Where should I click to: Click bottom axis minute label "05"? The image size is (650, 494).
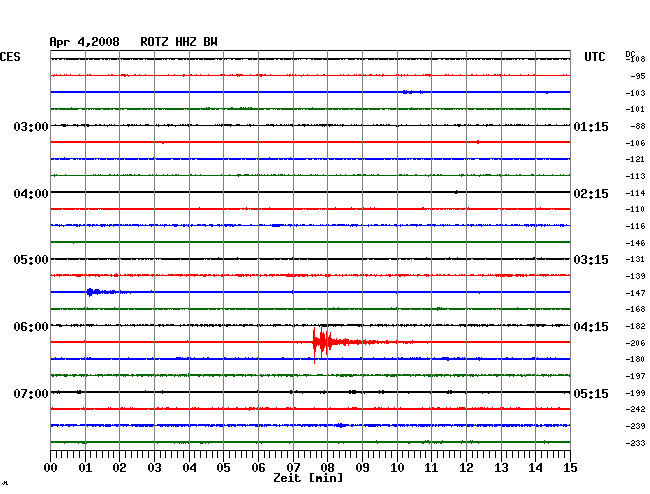coord(223,468)
